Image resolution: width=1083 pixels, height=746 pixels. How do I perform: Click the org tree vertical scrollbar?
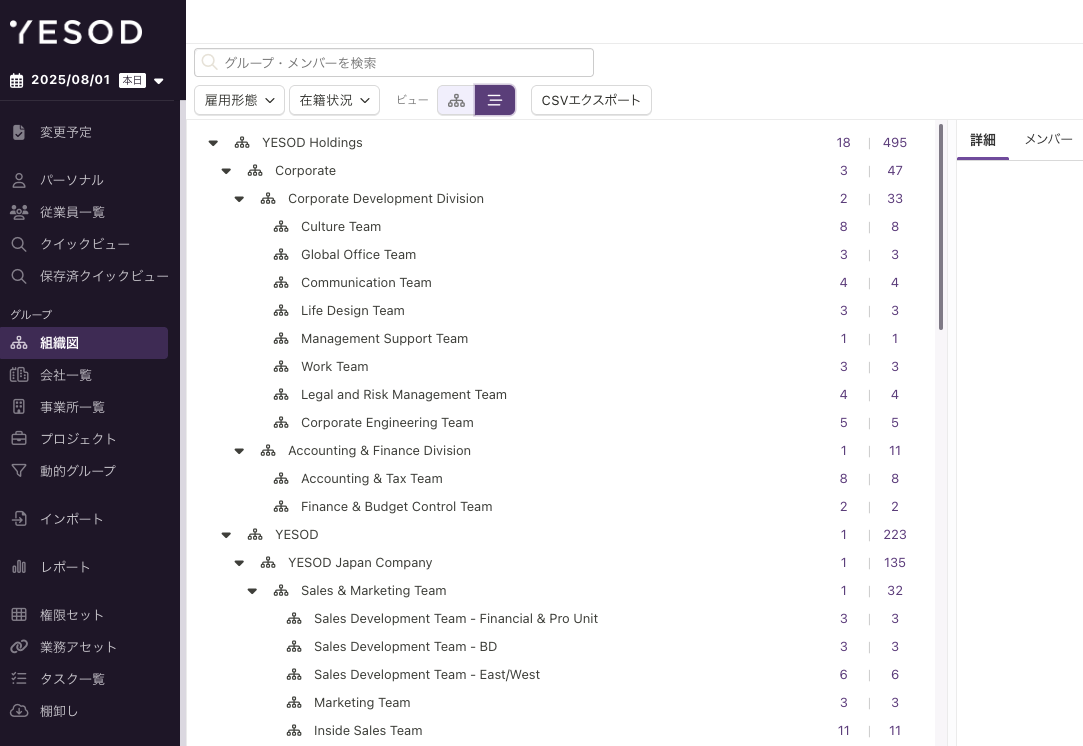pyautogui.click(x=941, y=227)
